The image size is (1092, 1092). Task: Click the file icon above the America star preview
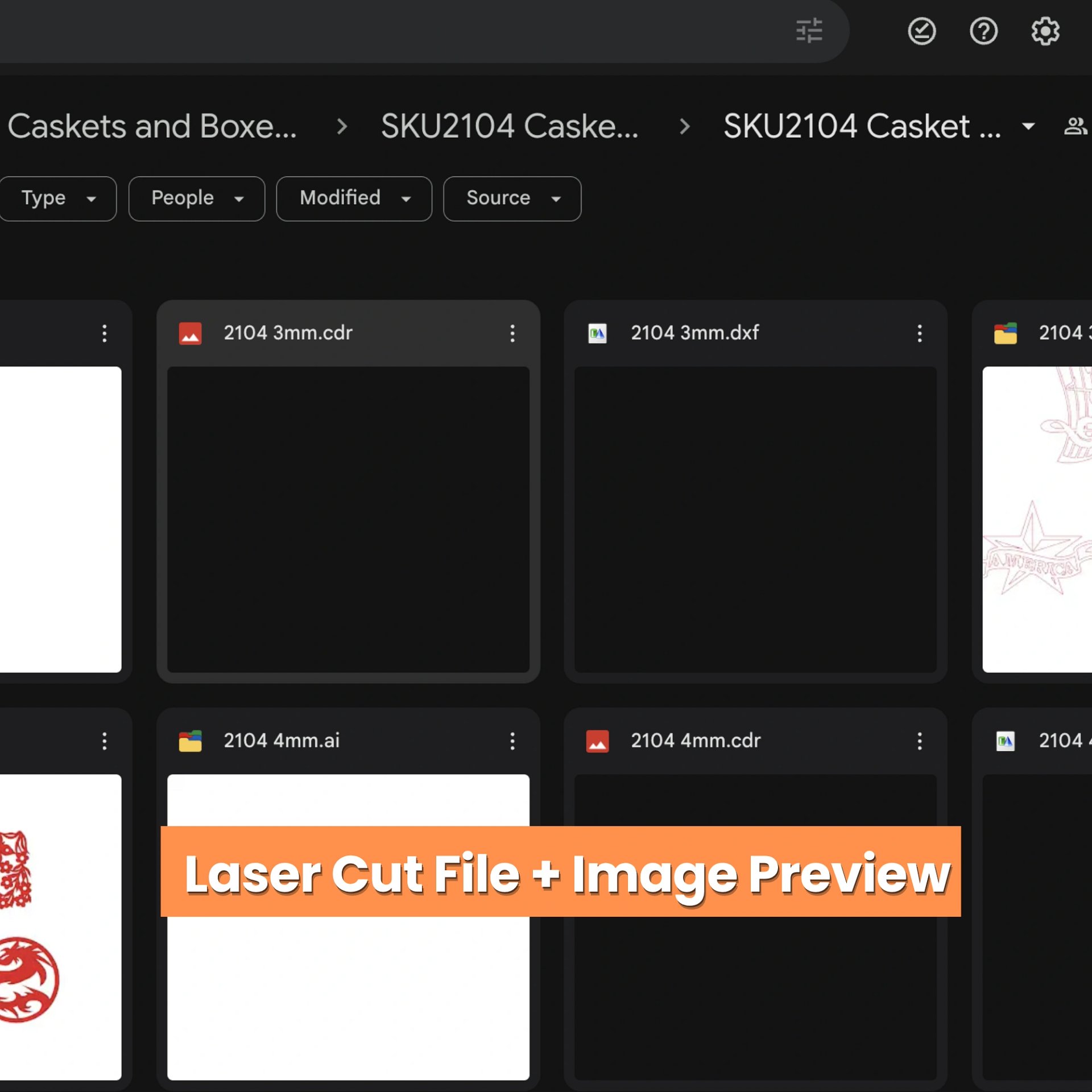(x=1005, y=333)
